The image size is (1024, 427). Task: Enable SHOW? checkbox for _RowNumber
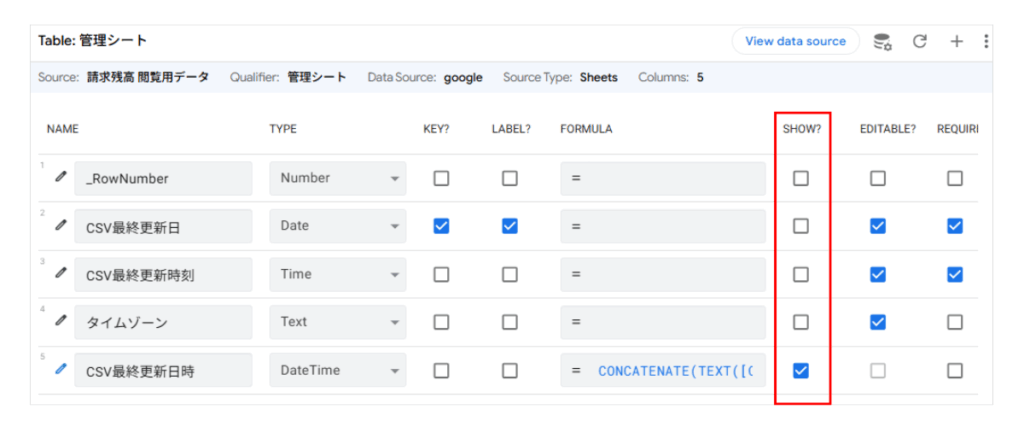pos(801,178)
